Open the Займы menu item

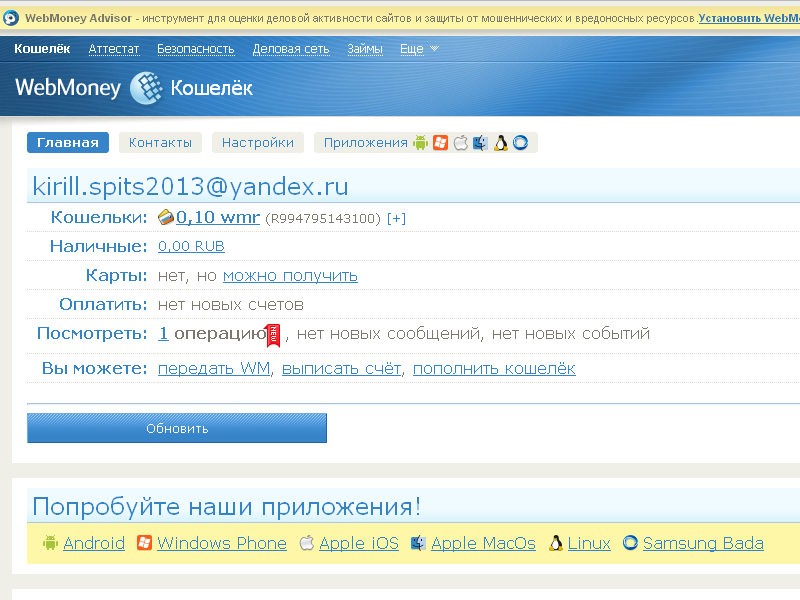[x=365, y=48]
